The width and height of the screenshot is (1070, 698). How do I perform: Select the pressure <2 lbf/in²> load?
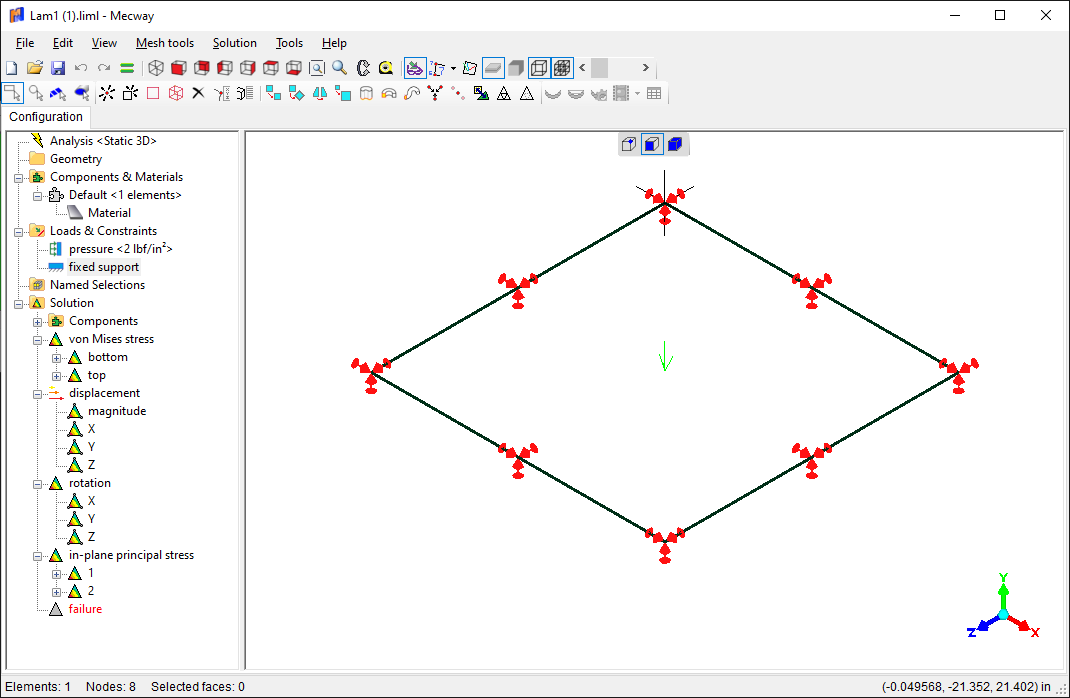tap(120, 248)
